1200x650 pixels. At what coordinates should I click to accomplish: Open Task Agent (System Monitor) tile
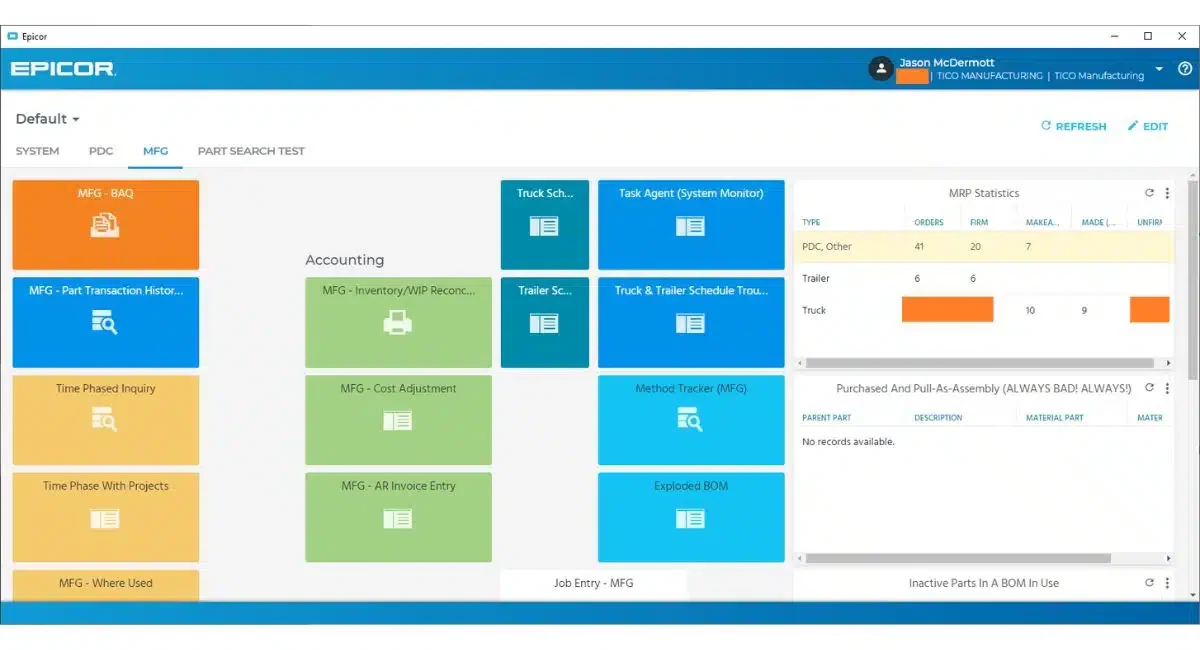[x=691, y=225]
